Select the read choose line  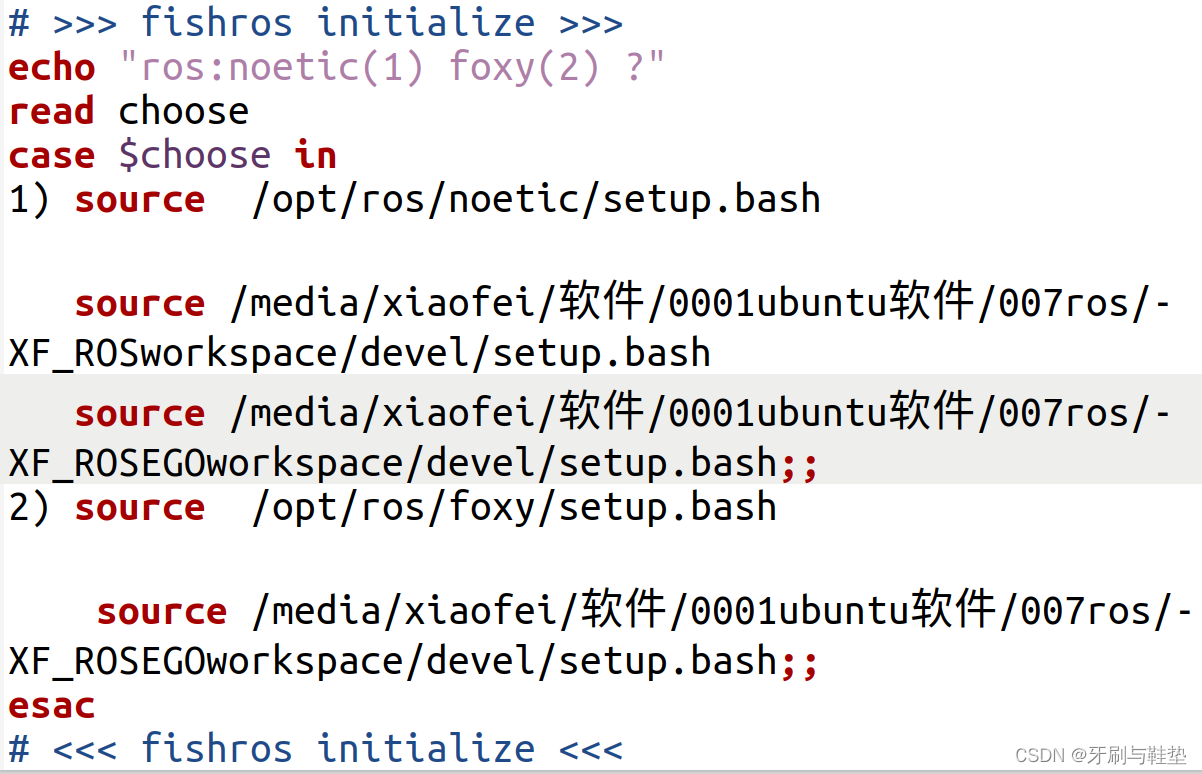(130, 110)
